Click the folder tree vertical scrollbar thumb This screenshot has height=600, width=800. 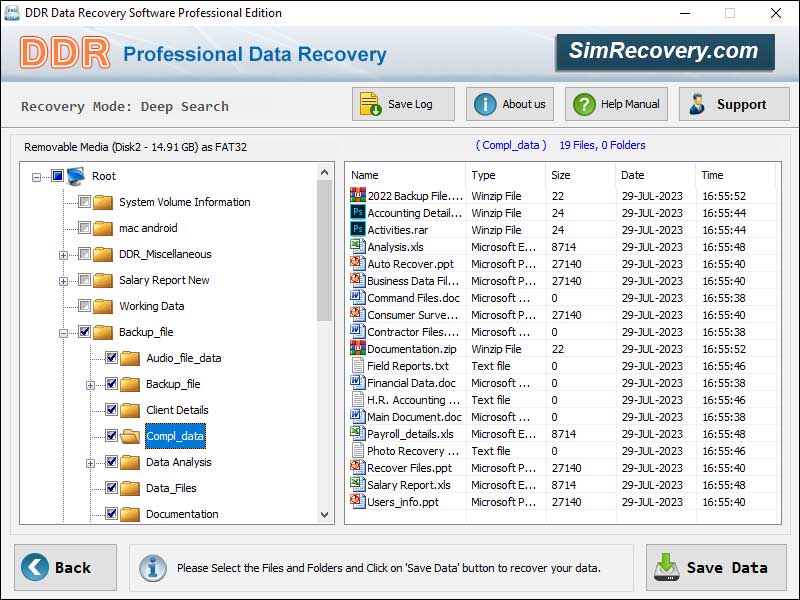coord(324,250)
